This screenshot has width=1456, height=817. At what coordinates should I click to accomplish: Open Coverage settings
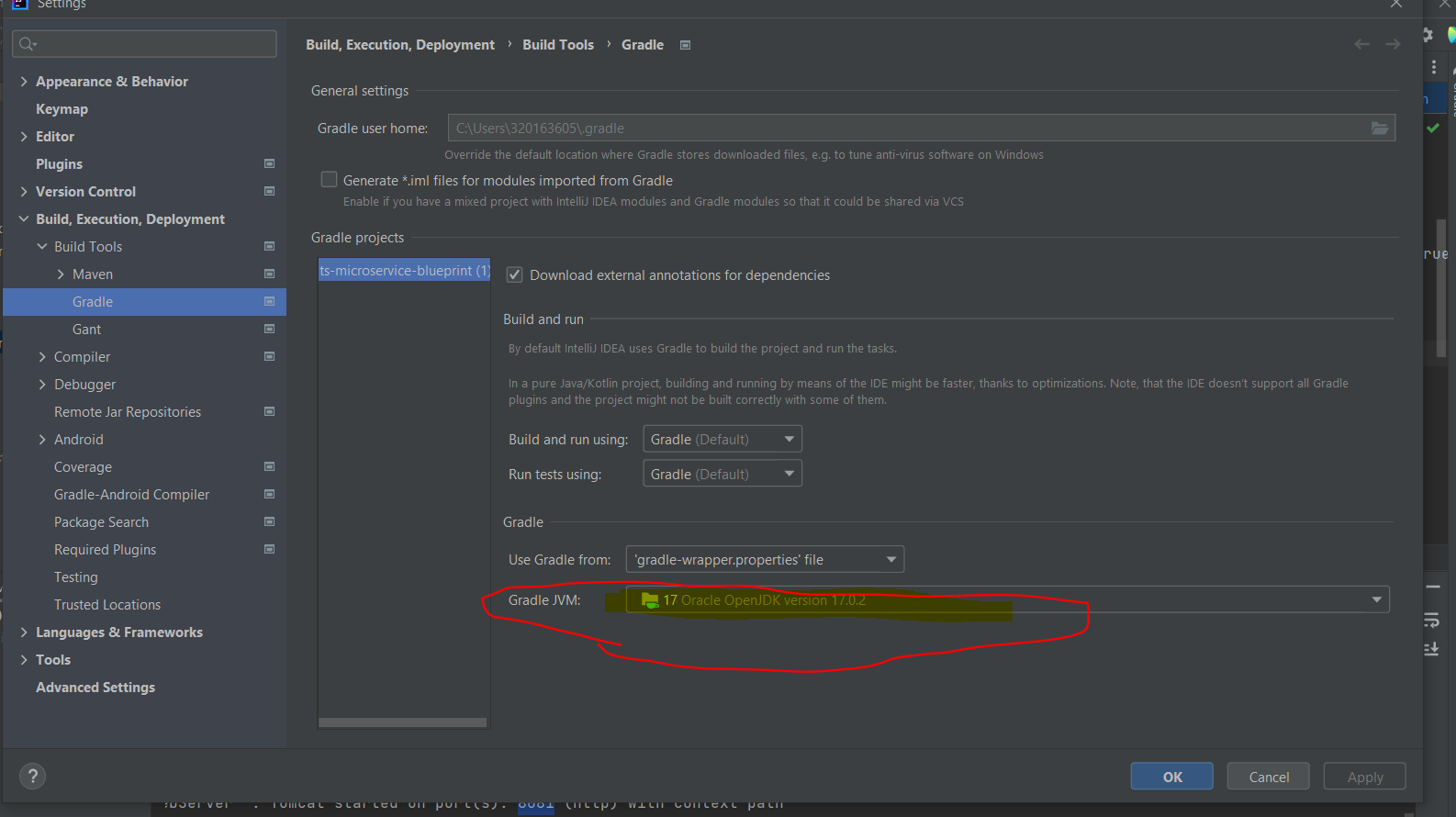(x=83, y=467)
